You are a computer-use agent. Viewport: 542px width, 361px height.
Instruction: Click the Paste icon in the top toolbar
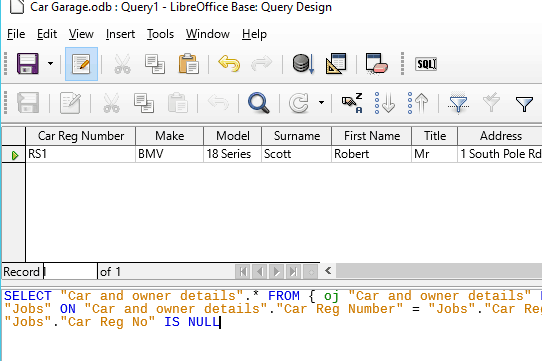click(188, 64)
